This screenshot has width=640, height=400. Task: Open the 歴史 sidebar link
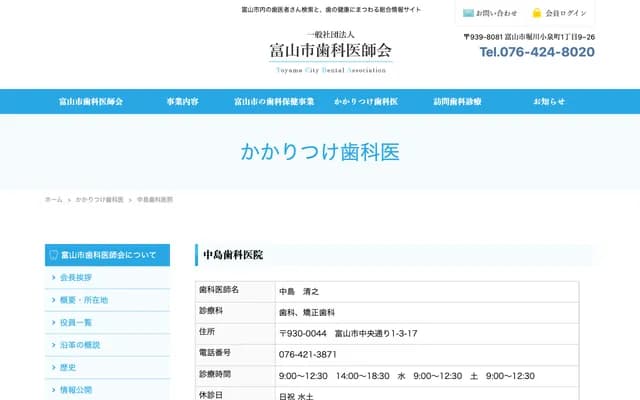coord(69,367)
